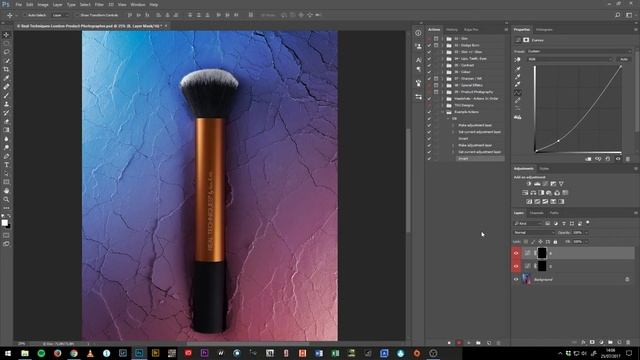Select the top layer's black mask thumbnail
This screenshot has height=360, width=640.
(x=542, y=253)
